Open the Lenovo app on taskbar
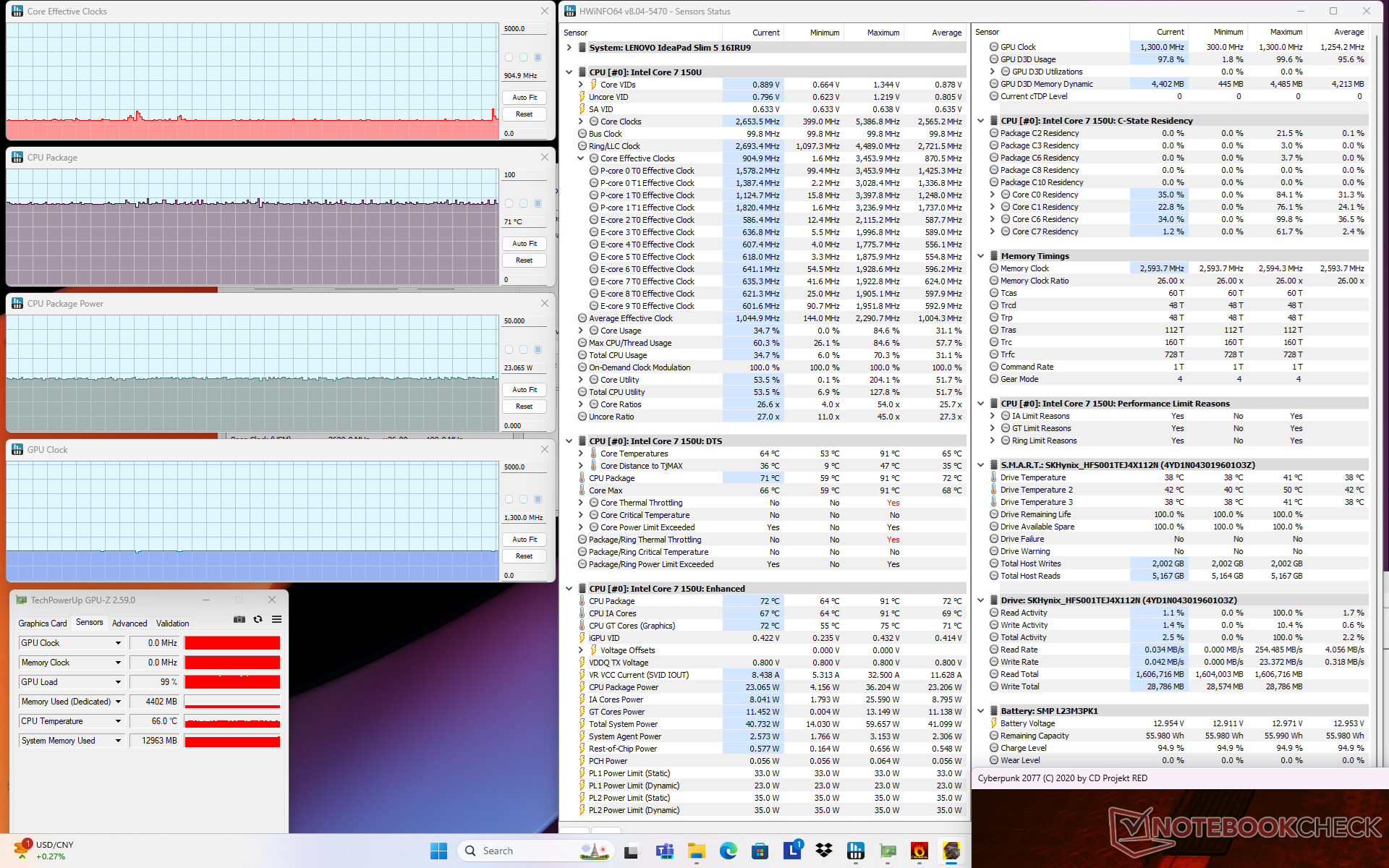Viewport: 1389px width, 868px height. click(792, 851)
